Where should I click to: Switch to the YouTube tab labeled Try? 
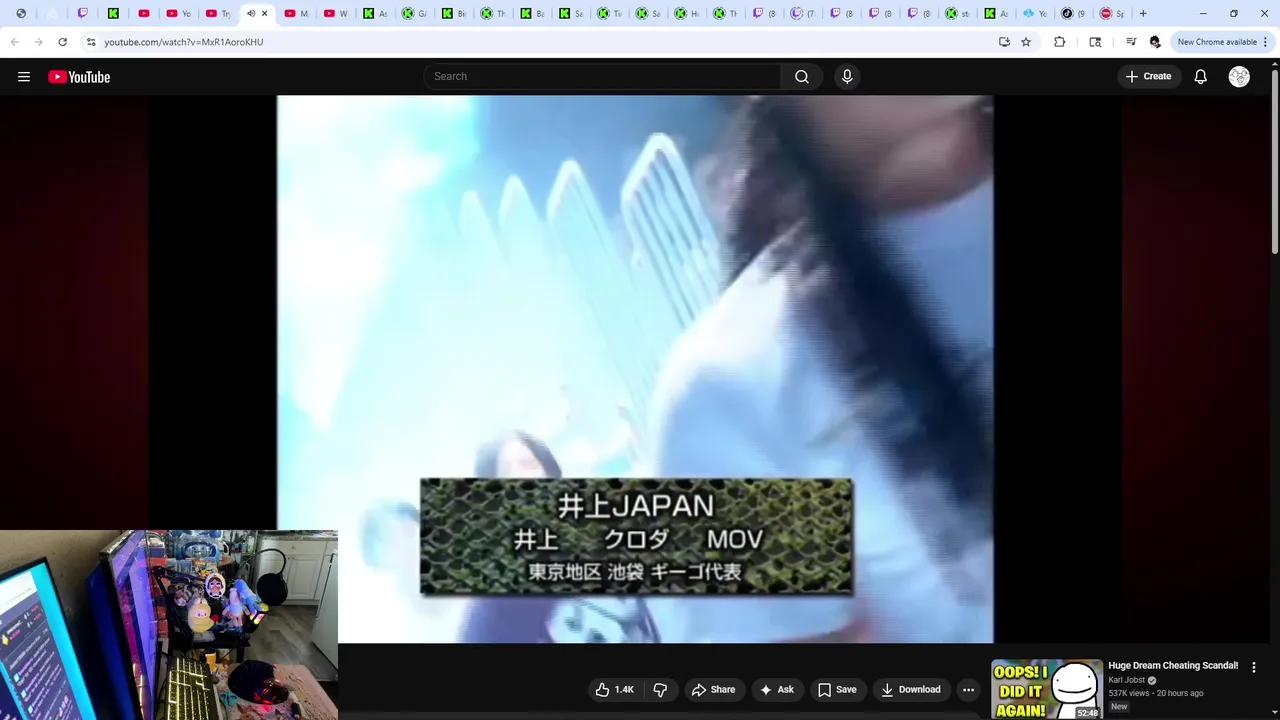point(217,14)
